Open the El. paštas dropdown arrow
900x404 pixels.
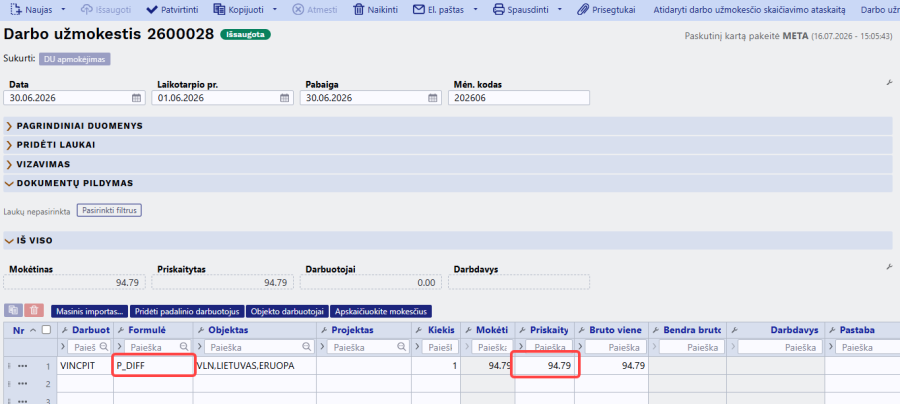click(476, 10)
